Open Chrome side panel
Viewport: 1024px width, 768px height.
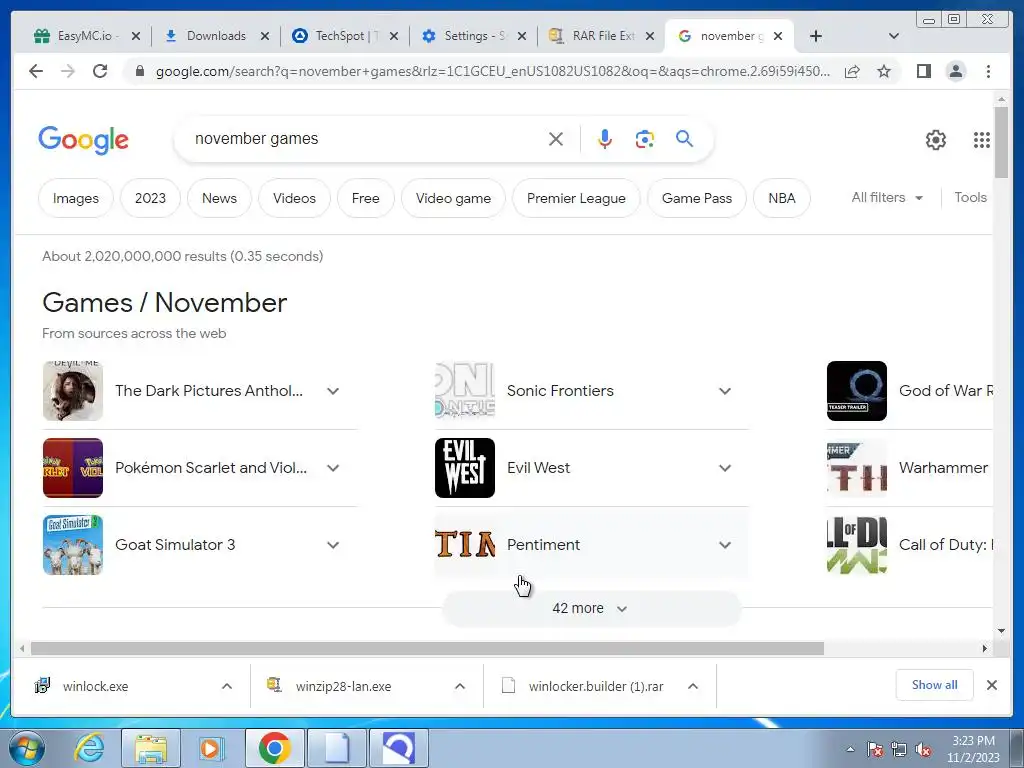tap(923, 71)
